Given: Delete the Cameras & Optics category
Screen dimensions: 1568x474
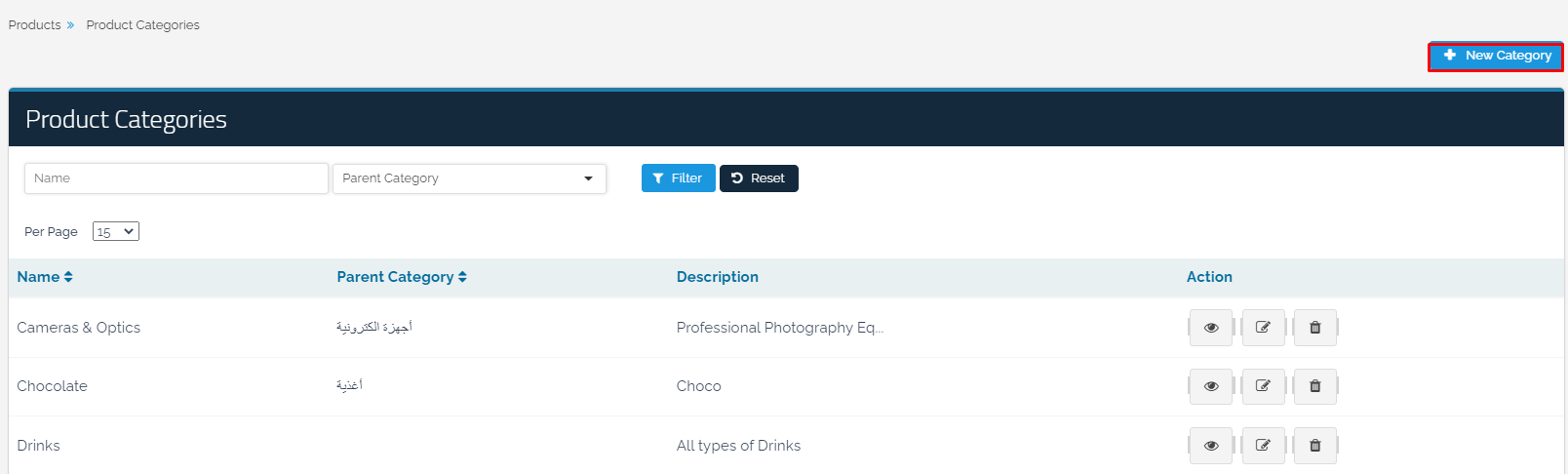Looking at the screenshot, I should 1314,328.
